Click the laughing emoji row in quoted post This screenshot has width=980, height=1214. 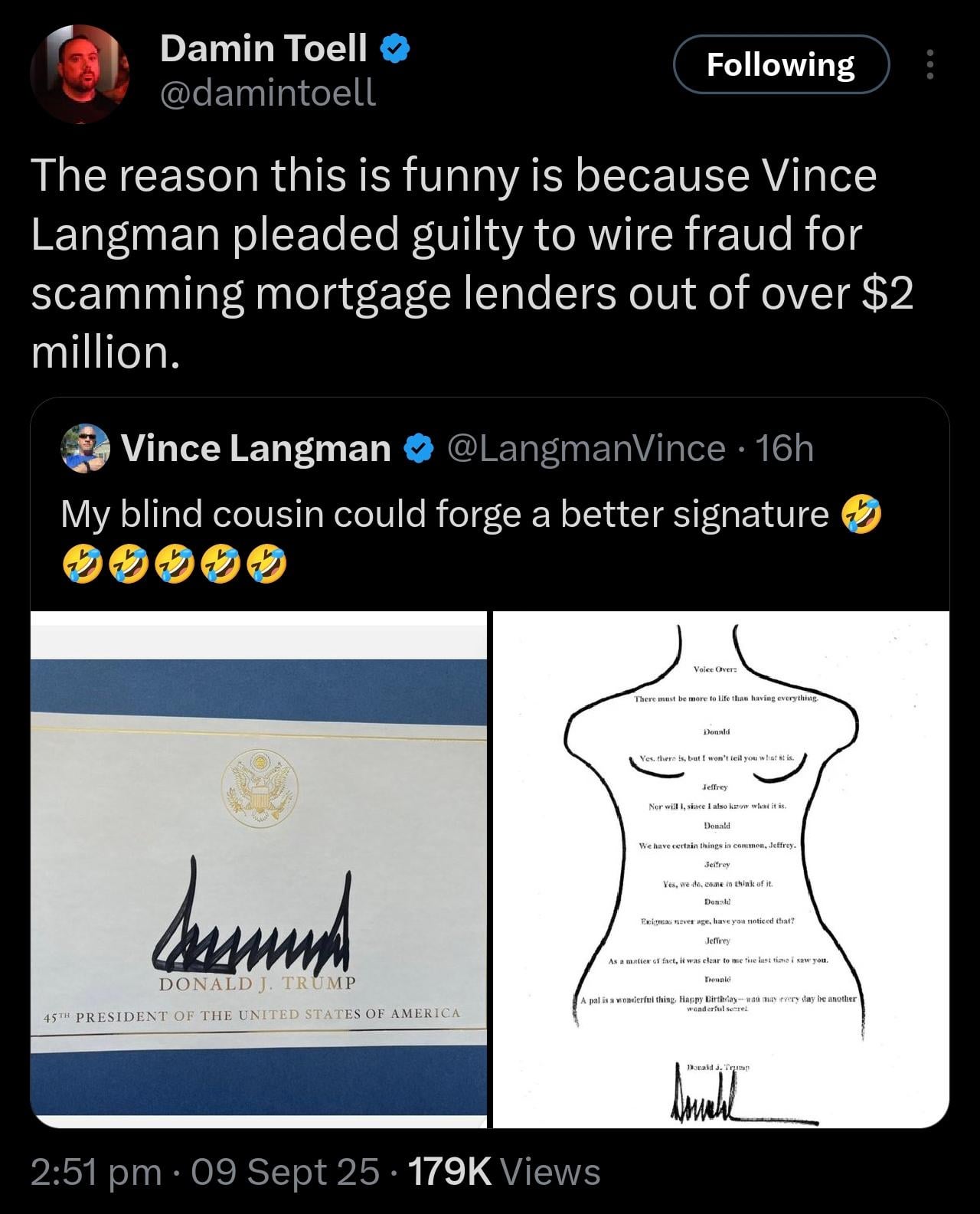pos(175,564)
